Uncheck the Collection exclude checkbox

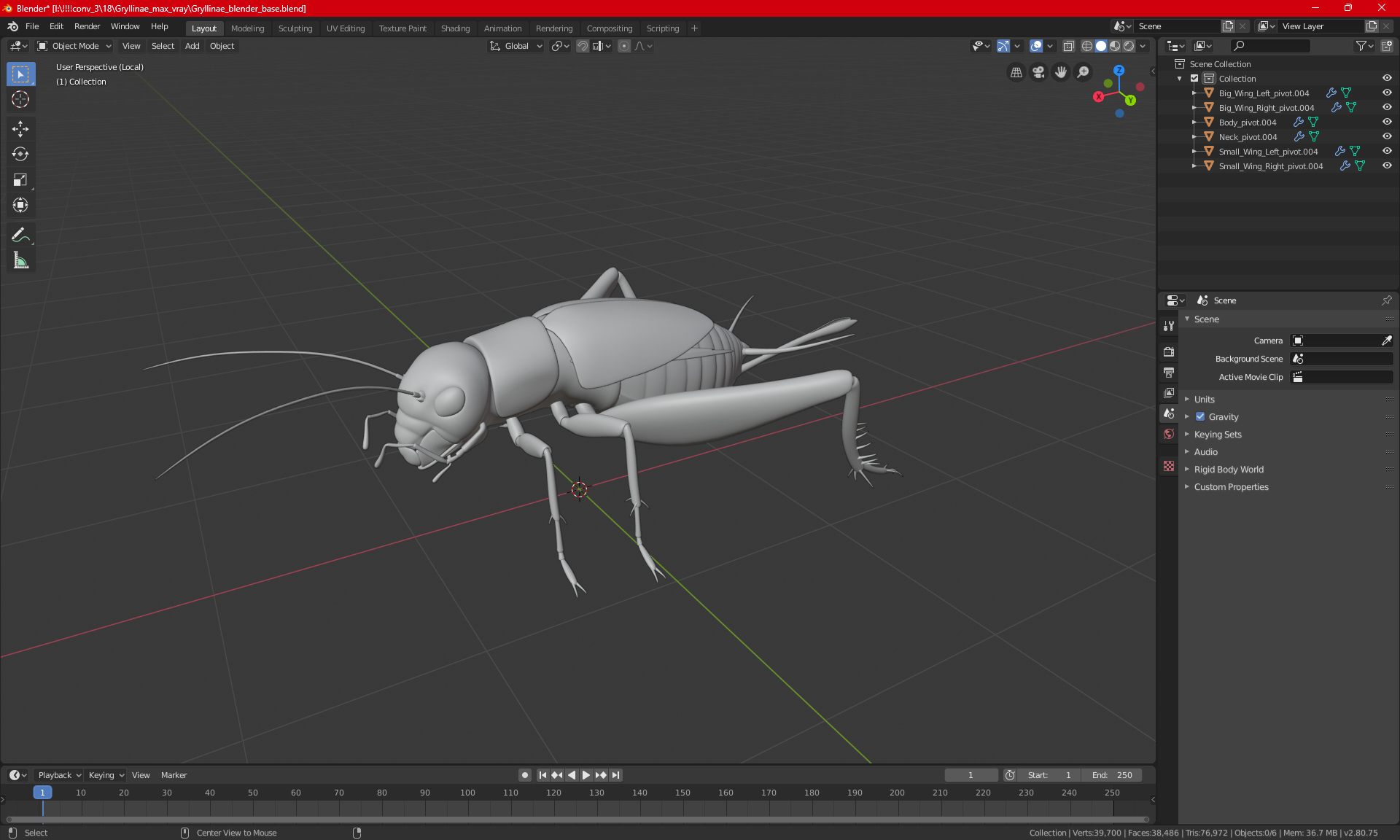coord(1194,78)
